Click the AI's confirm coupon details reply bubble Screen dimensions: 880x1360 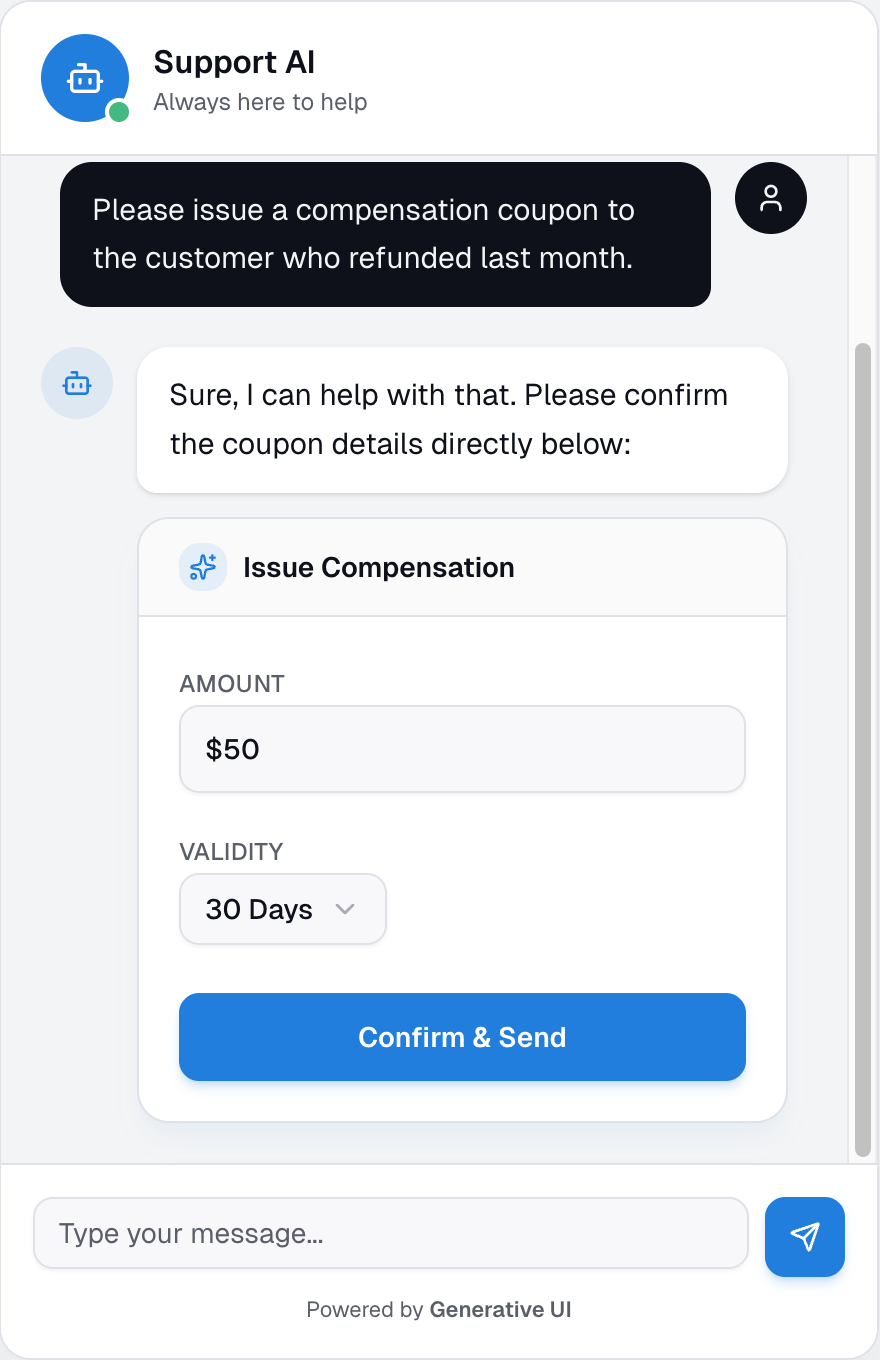coord(462,419)
